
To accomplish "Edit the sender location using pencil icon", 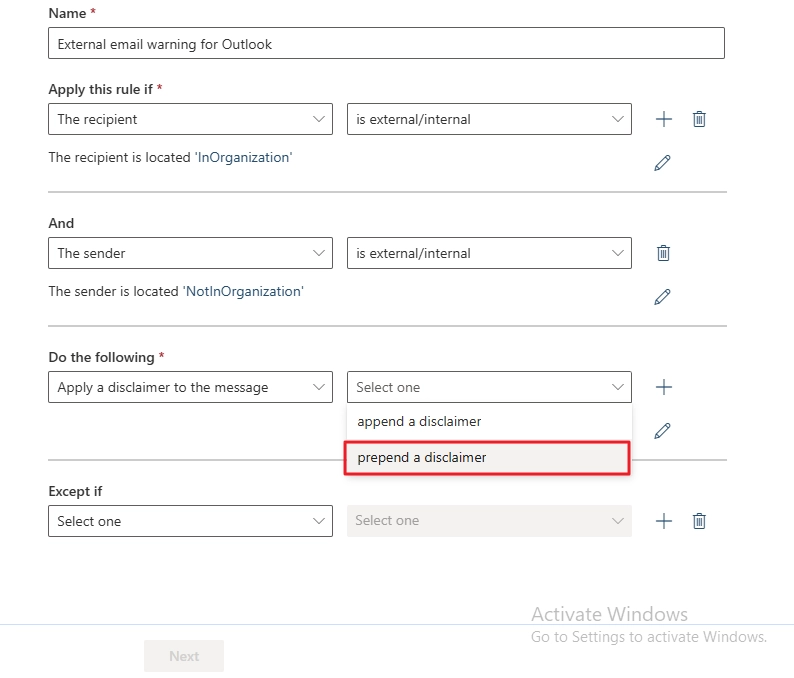I will [x=661, y=297].
